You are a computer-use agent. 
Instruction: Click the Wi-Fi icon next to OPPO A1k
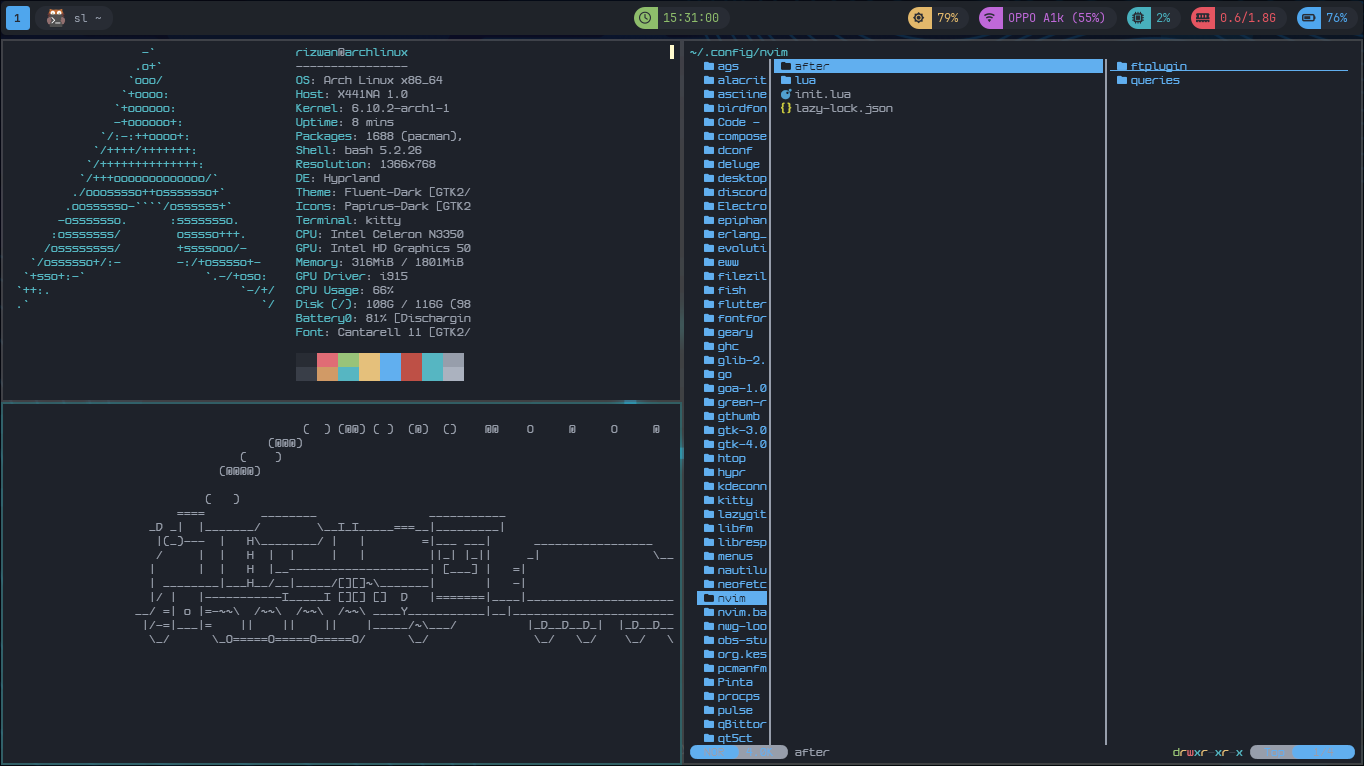pyautogui.click(x=990, y=17)
